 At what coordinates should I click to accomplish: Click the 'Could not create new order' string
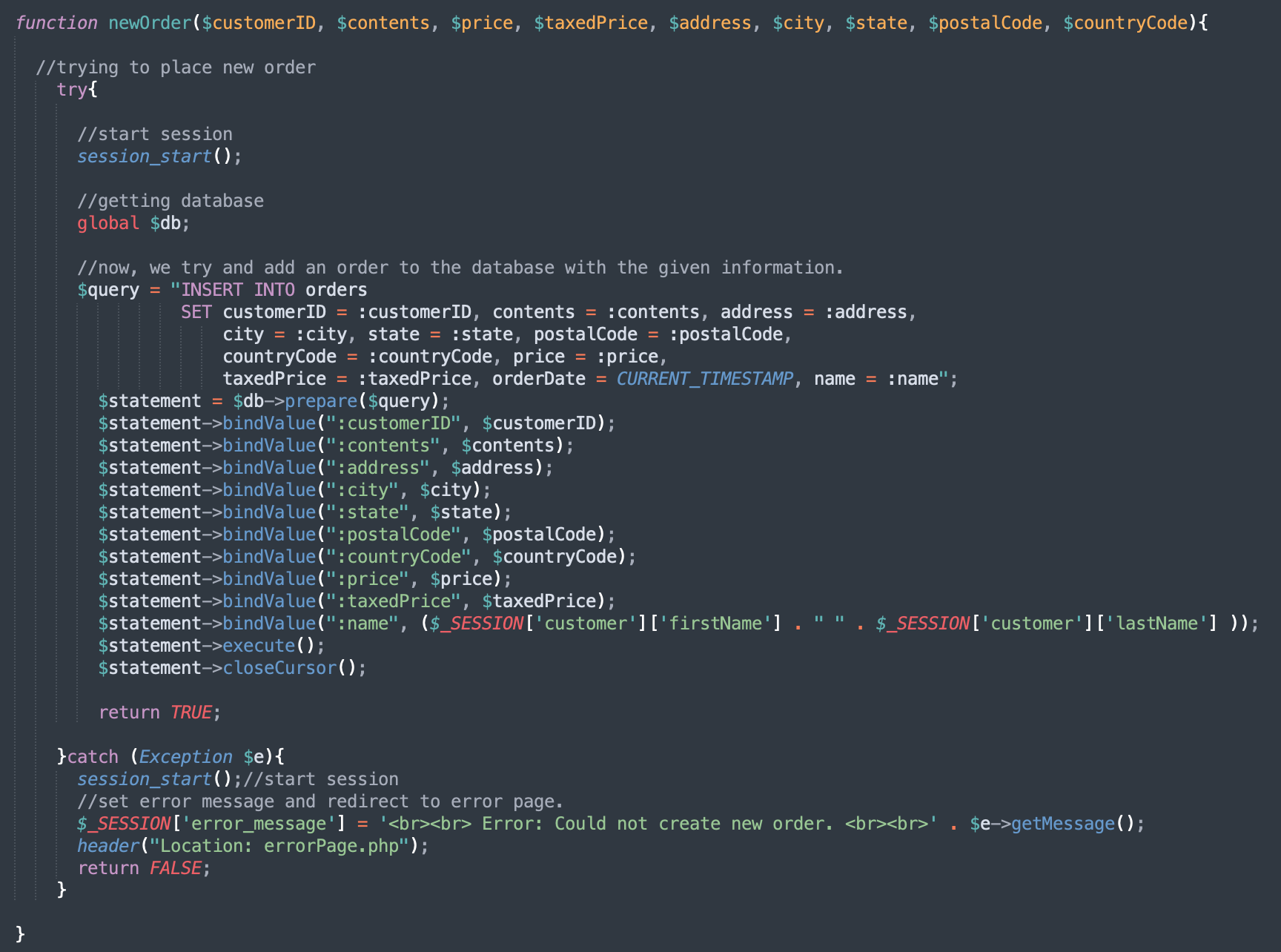tap(658, 824)
